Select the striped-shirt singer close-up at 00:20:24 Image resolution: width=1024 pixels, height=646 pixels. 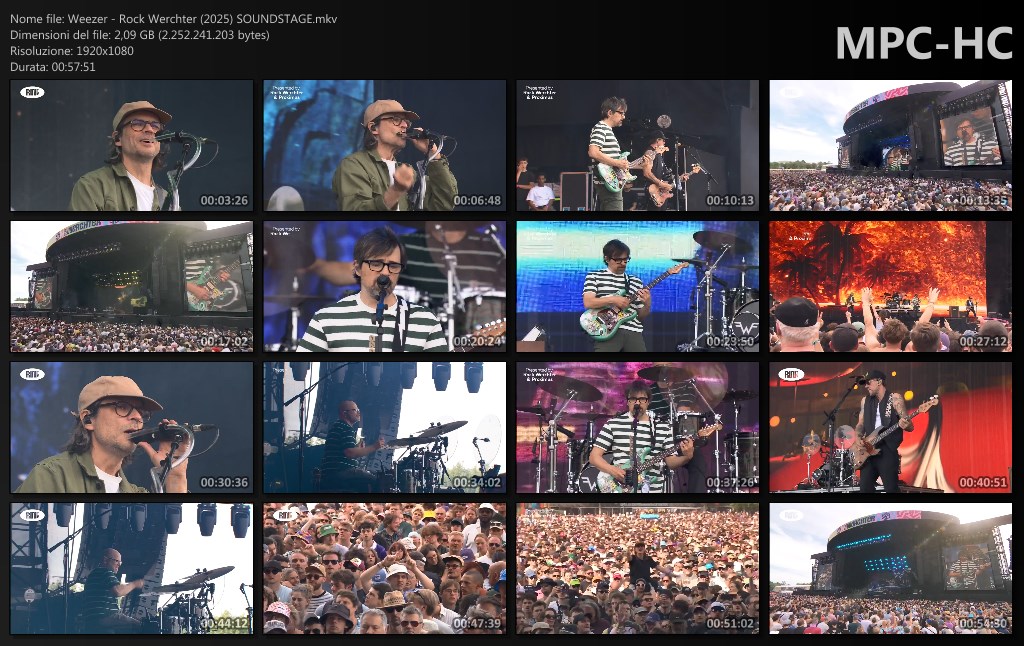point(384,287)
